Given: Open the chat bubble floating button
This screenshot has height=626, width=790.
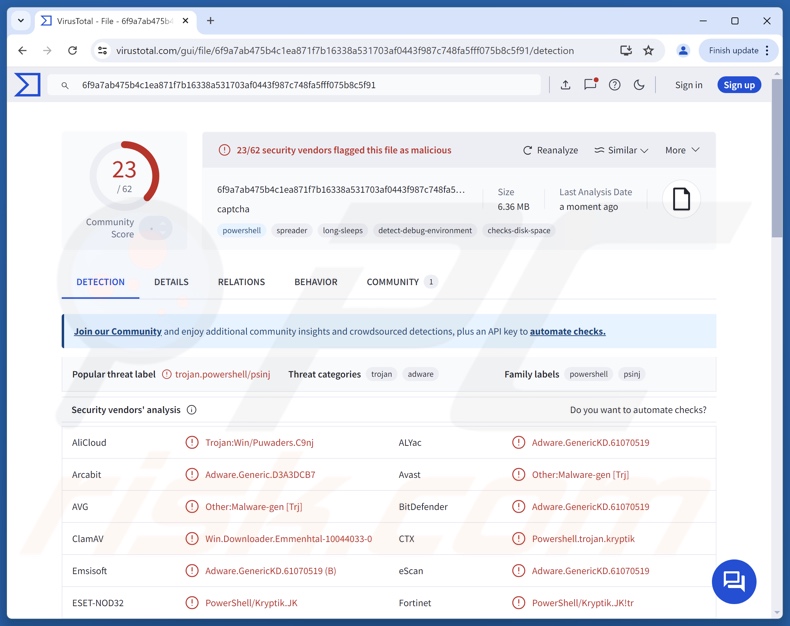Looking at the screenshot, I should pos(734,581).
